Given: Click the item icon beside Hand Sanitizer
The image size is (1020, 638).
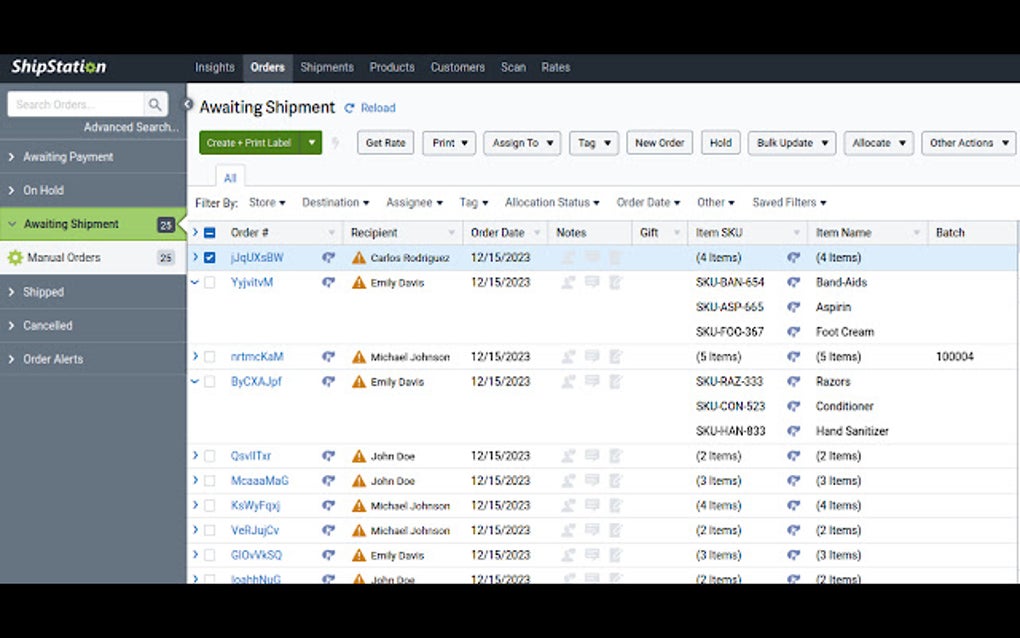Looking at the screenshot, I should tap(793, 431).
